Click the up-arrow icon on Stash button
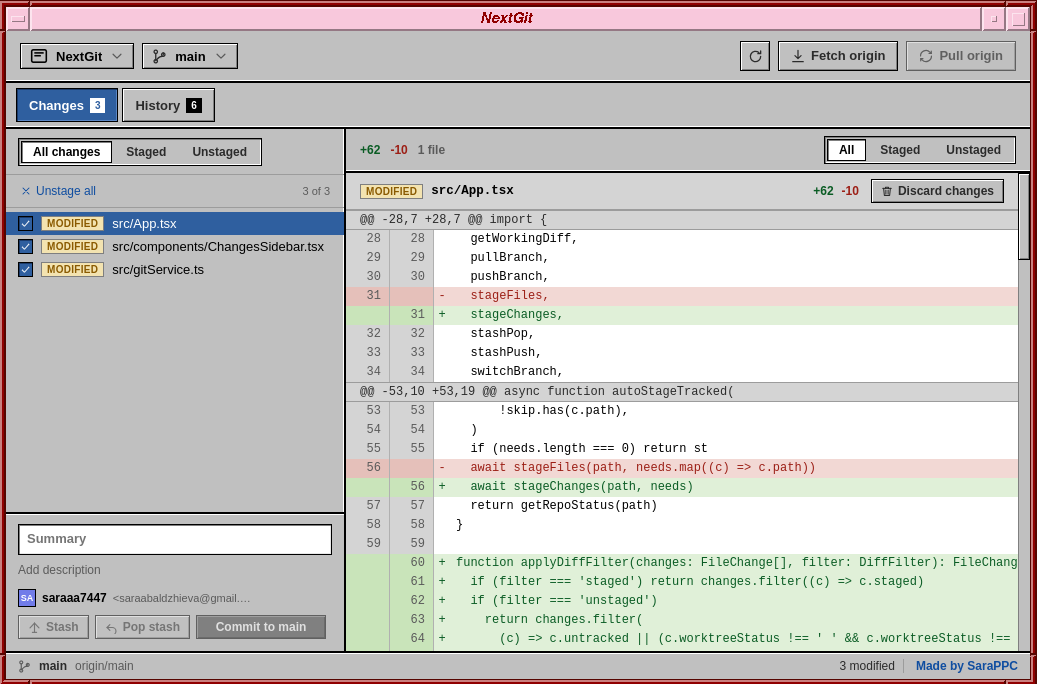The image size is (1037, 684). coord(34,627)
